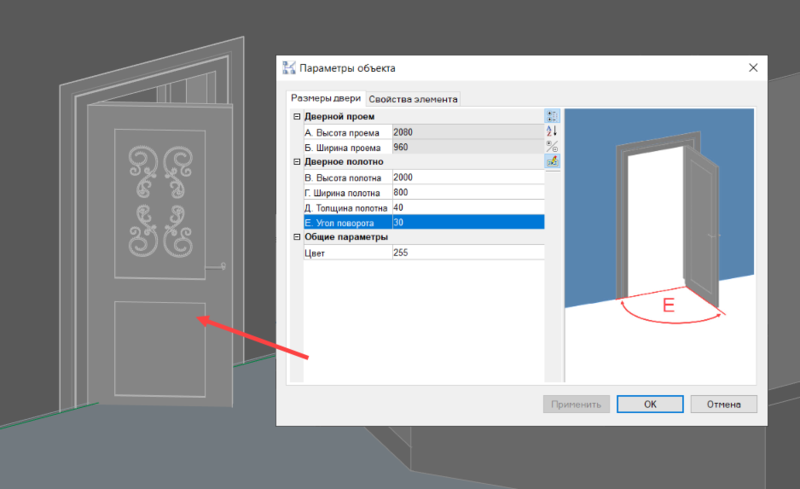The height and width of the screenshot is (489, 800).
Task: Click the Цвет value 255
Action: (468, 253)
